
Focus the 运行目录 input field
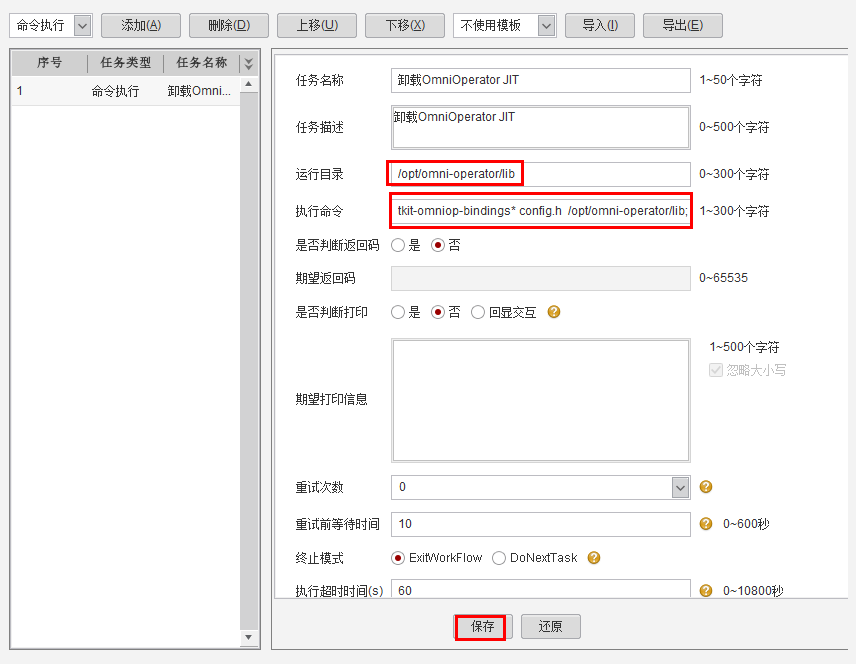click(x=540, y=174)
